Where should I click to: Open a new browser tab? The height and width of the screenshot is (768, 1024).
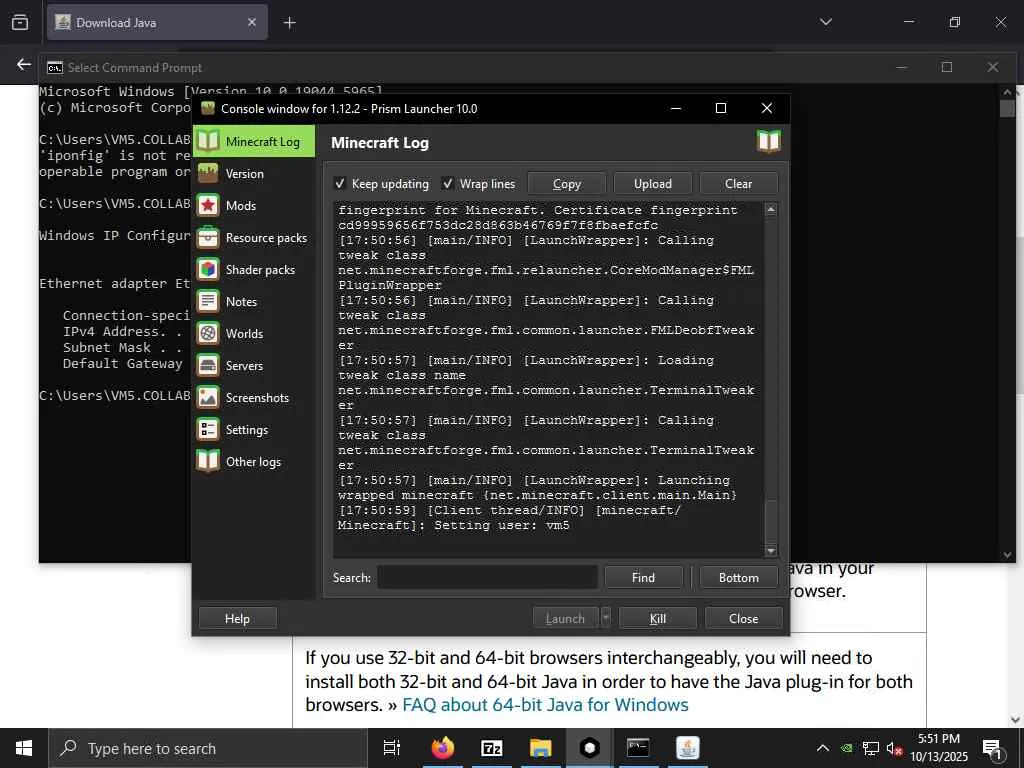coord(289,23)
